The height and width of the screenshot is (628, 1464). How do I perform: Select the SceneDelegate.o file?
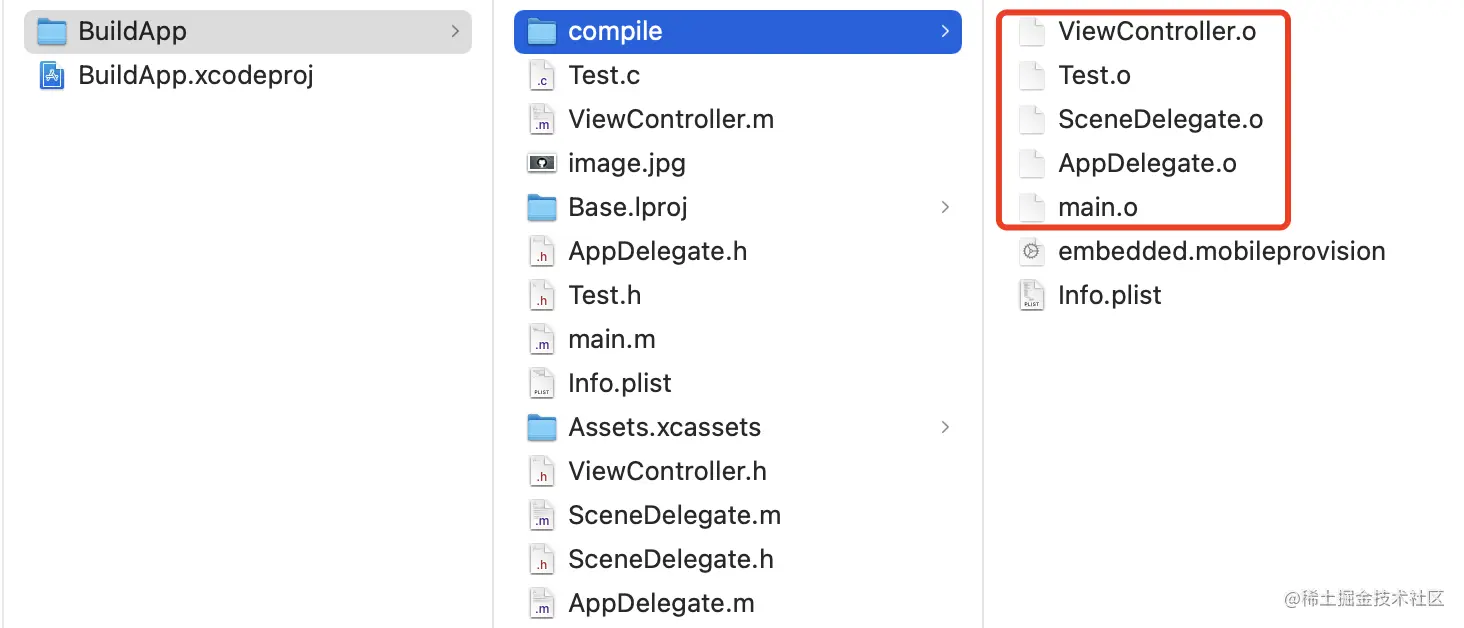[x=1141, y=119]
